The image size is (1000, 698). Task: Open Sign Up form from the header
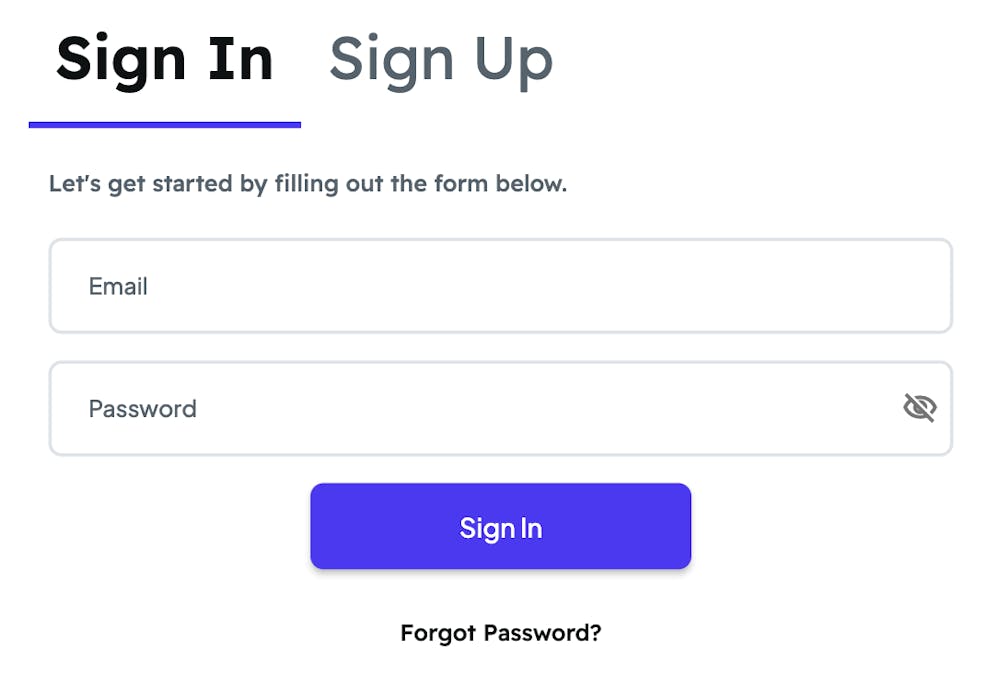coord(441,60)
